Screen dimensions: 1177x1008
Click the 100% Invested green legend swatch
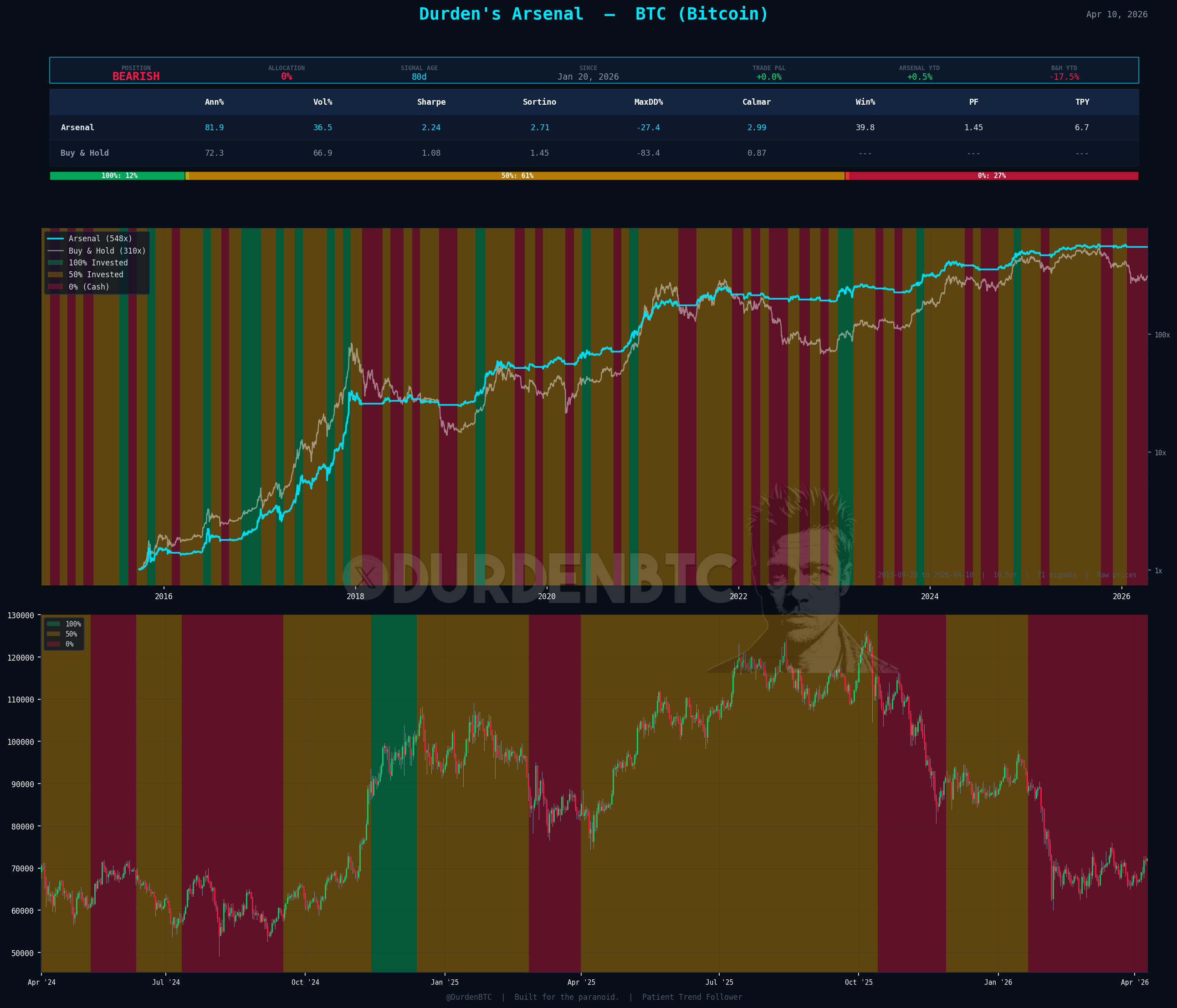tap(55, 263)
